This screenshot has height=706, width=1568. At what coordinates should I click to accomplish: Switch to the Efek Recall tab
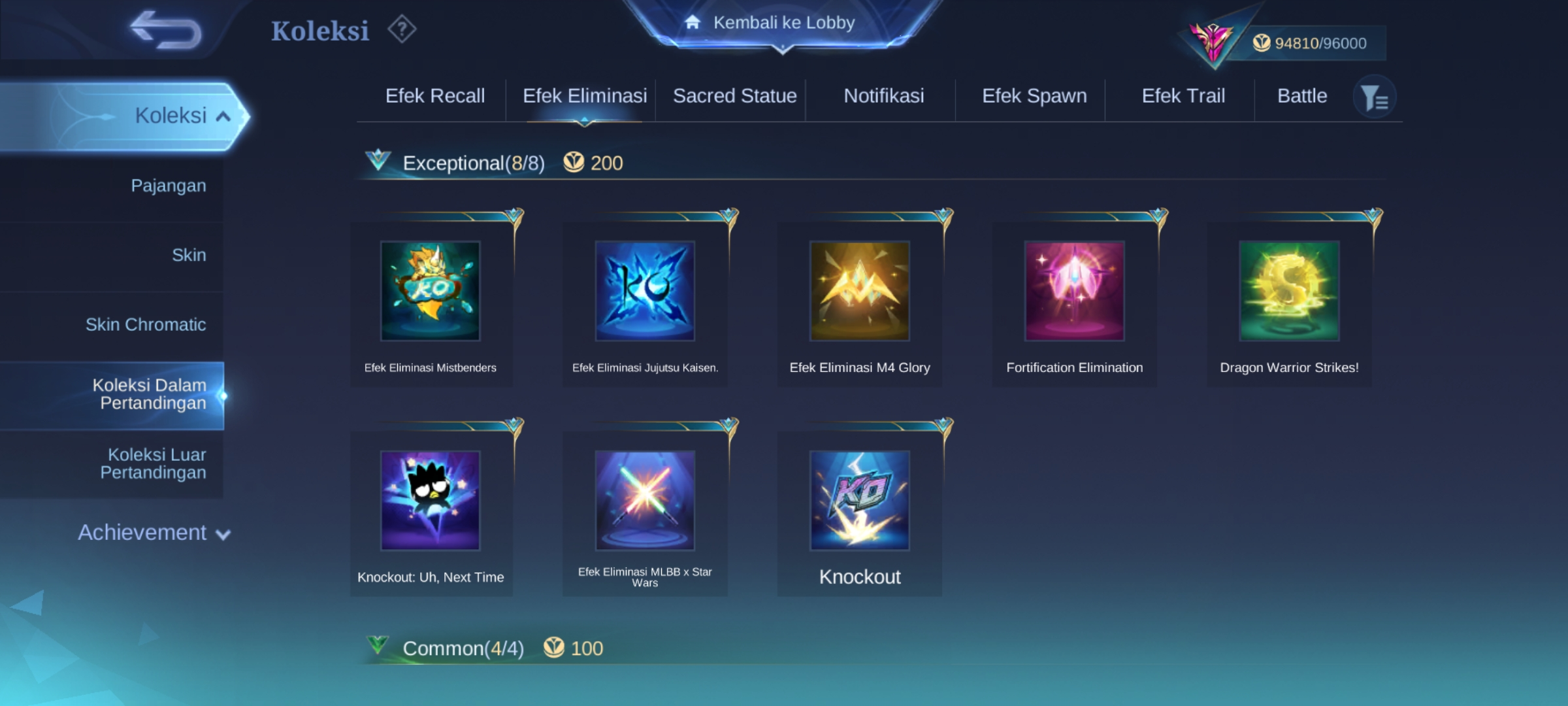pyautogui.click(x=435, y=96)
